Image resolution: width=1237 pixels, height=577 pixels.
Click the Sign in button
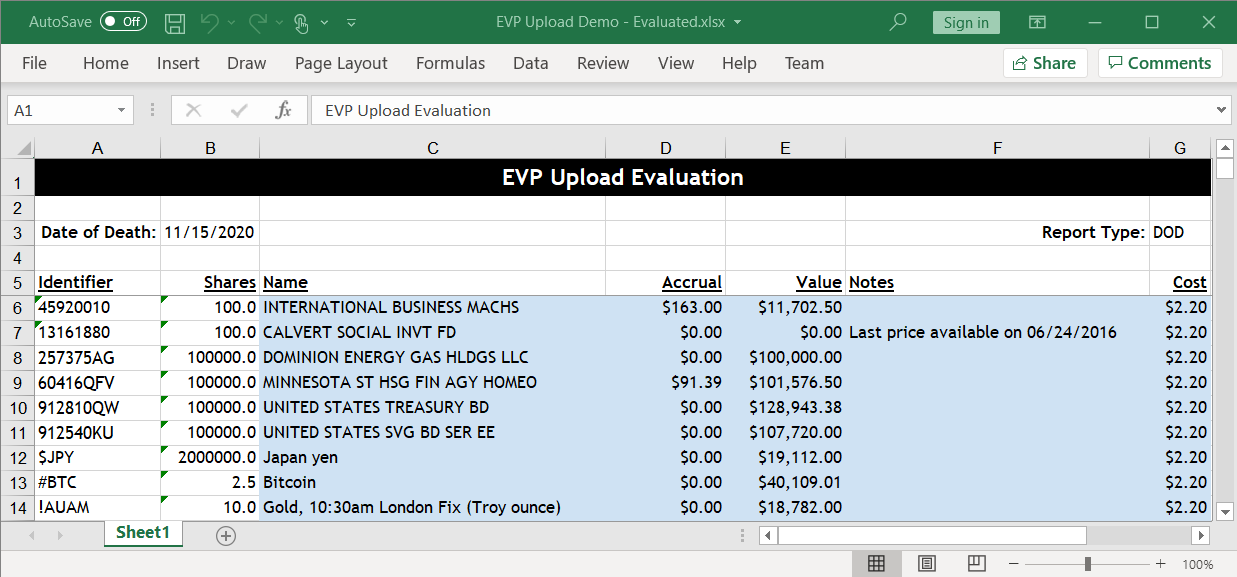965,22
